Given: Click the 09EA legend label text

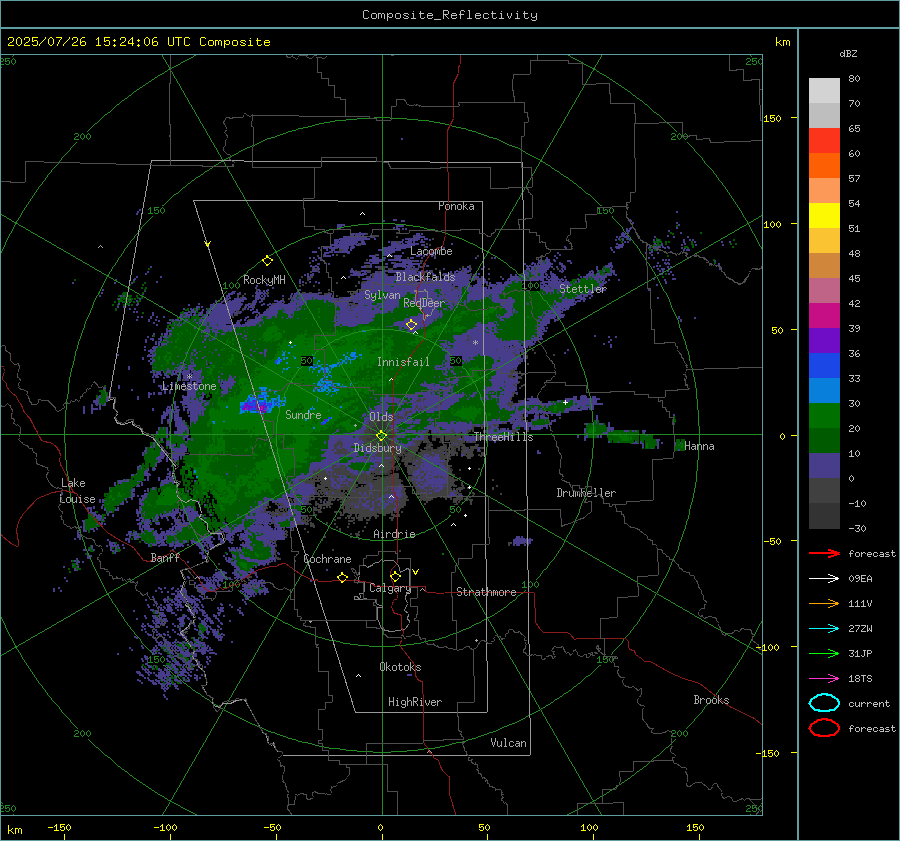Looking at the screenshot, I should (860, 579).
